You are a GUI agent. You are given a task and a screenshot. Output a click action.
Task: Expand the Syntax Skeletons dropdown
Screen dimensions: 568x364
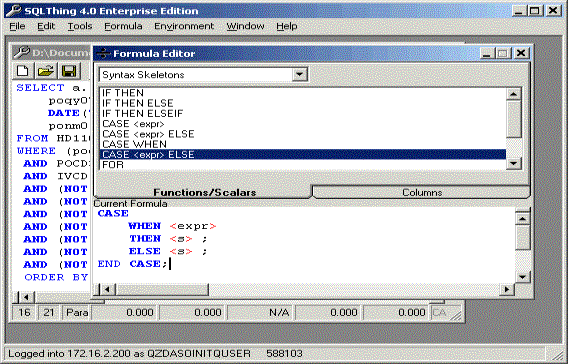point(300,74)
